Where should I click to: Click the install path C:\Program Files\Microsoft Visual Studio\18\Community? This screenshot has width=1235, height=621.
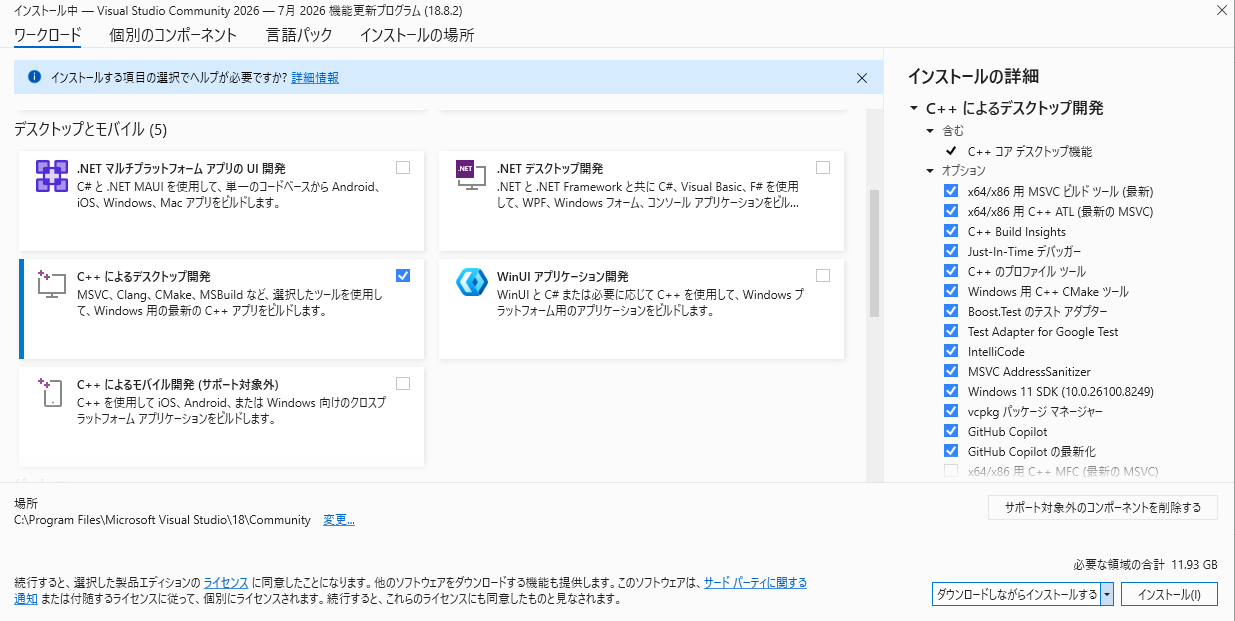[163, 520]
